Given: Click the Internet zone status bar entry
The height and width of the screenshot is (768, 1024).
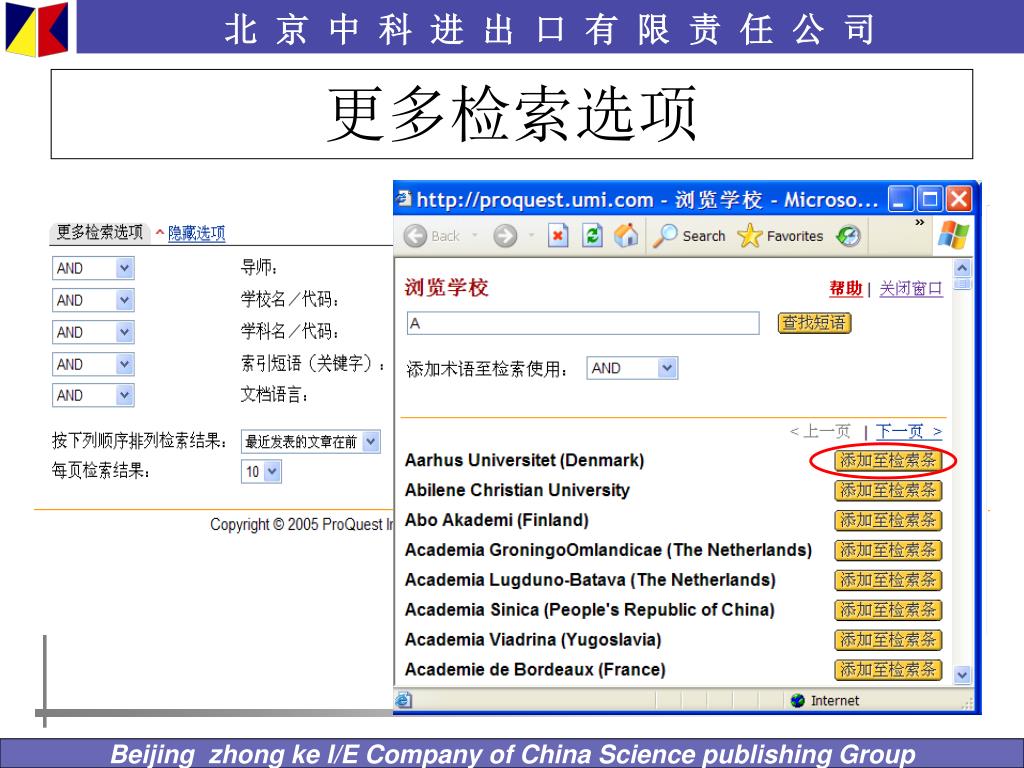Looking at the screenshot, I should (825, 701).
